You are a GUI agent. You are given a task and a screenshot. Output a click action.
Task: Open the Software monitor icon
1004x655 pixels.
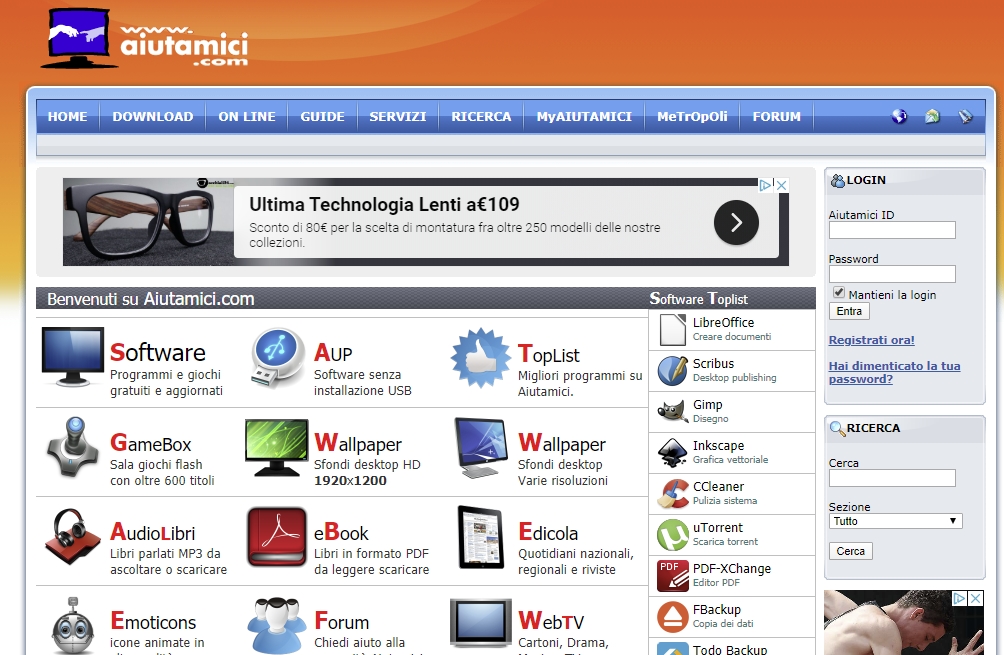72,357
